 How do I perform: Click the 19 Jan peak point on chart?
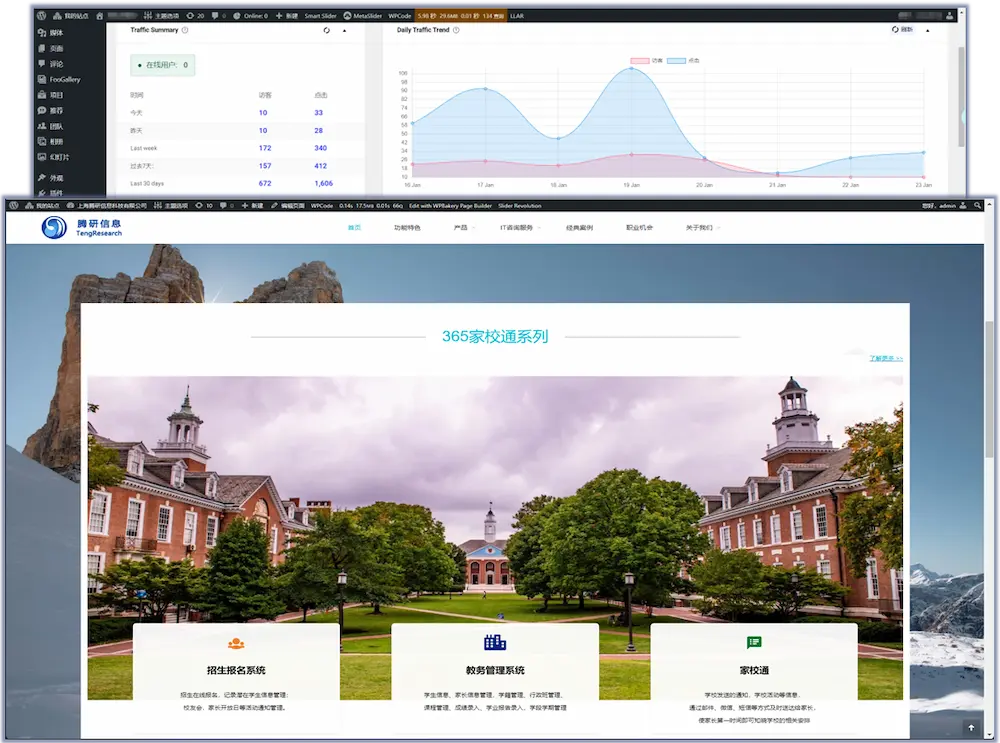(631, 69)
